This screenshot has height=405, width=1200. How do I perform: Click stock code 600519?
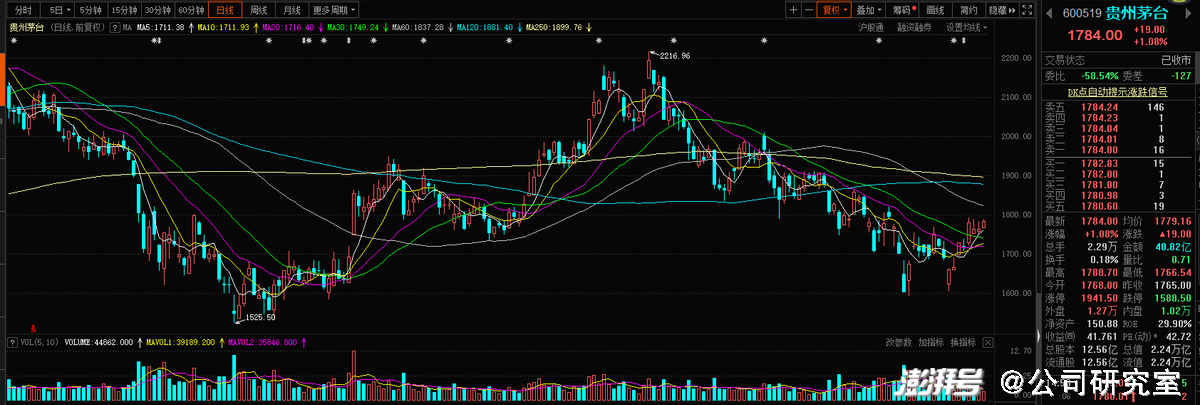(x=1082, y=14)
